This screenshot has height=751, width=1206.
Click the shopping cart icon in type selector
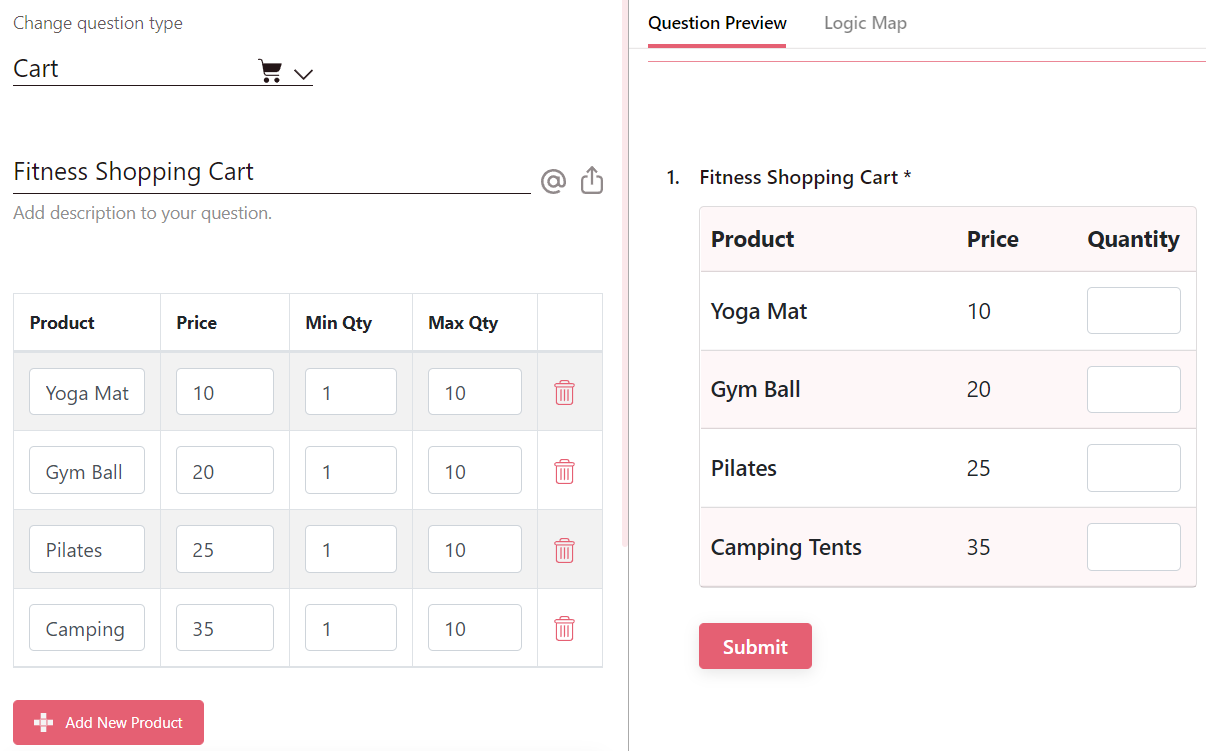coord(270,71)
